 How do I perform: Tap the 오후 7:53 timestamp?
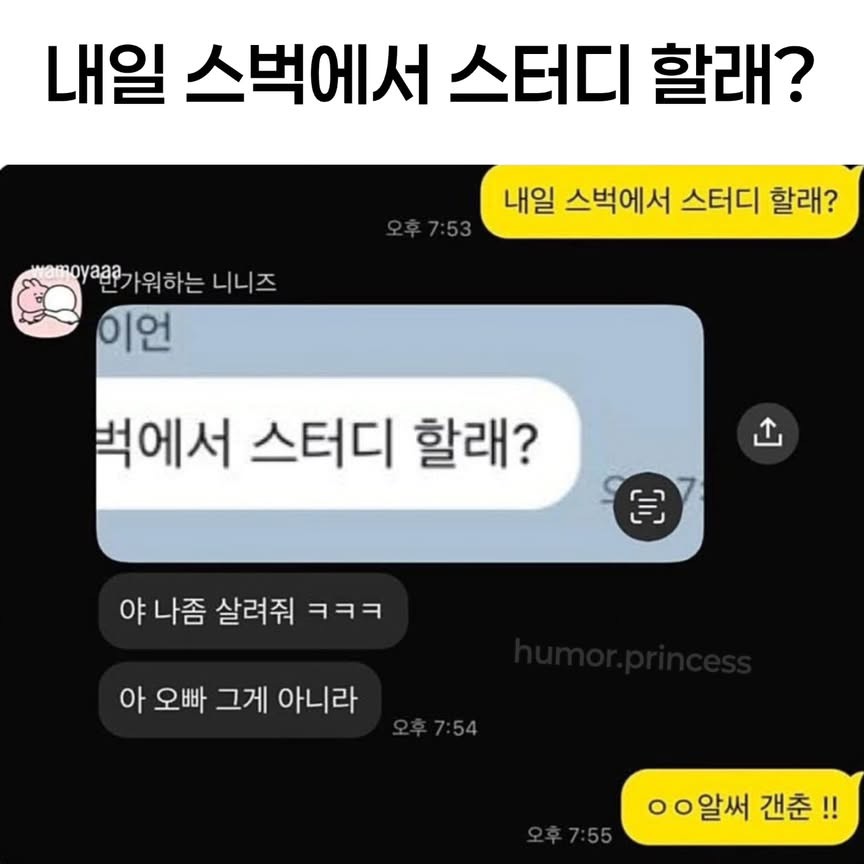(x=429, y=228)
